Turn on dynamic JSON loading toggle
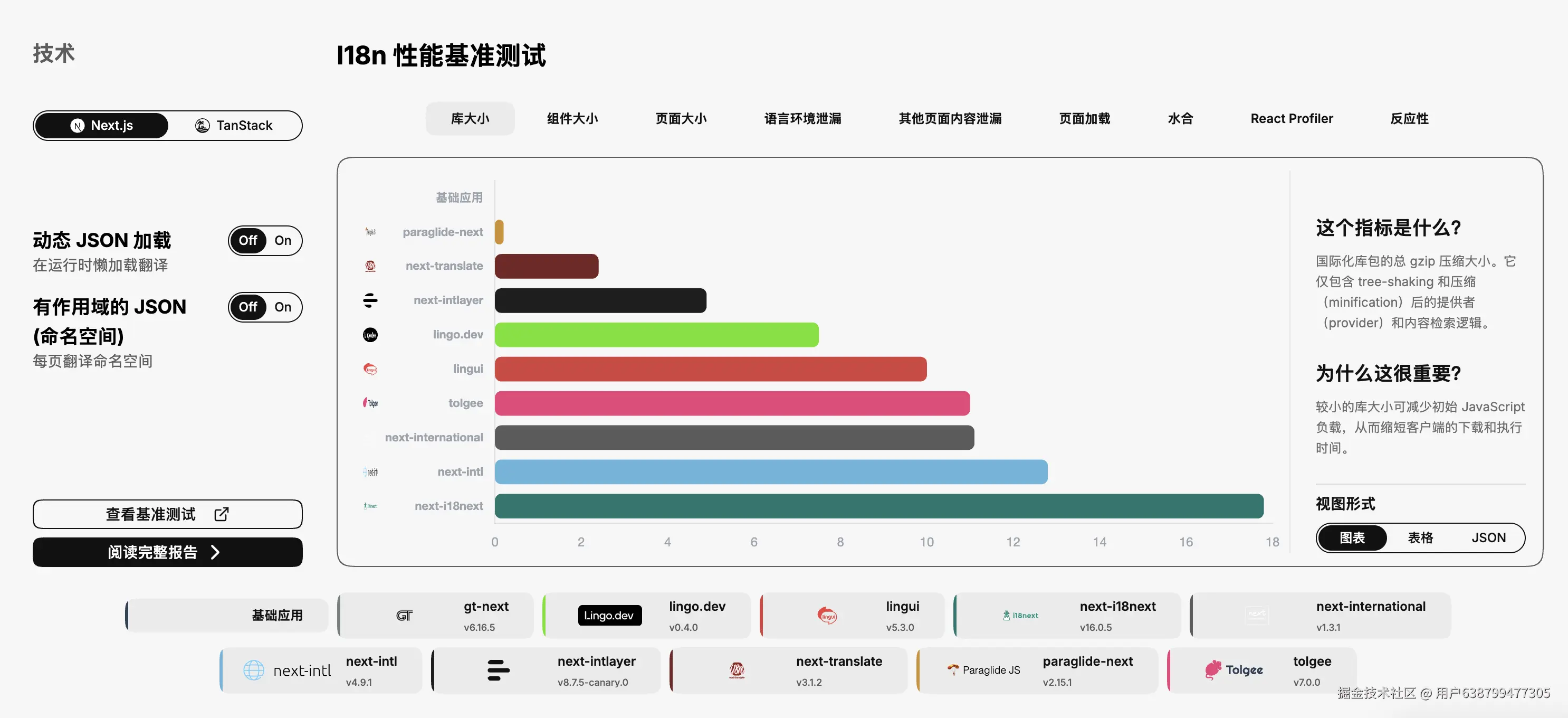The image size is (1568, 718). coord(282,241)
